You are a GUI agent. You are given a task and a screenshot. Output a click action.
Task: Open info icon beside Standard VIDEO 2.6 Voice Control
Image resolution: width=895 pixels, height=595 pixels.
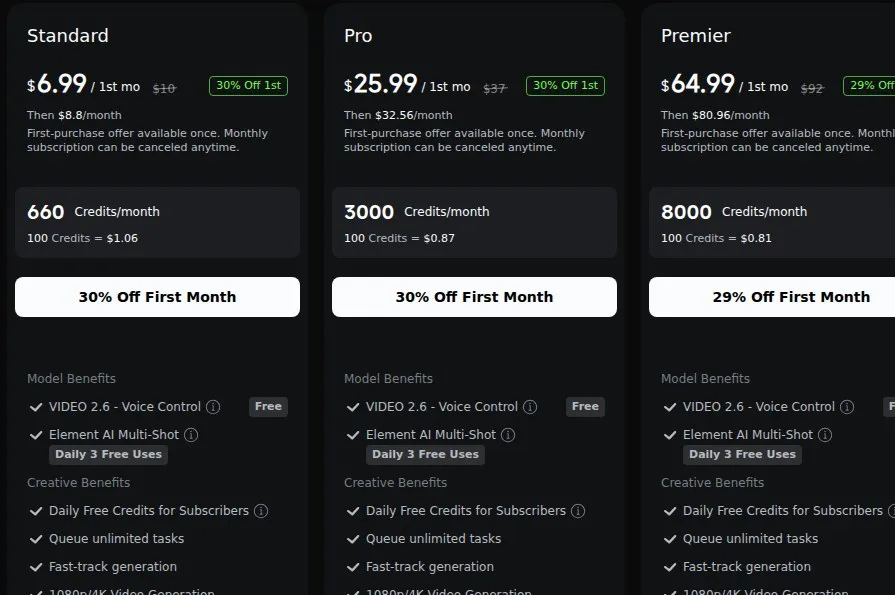(213, 407)
